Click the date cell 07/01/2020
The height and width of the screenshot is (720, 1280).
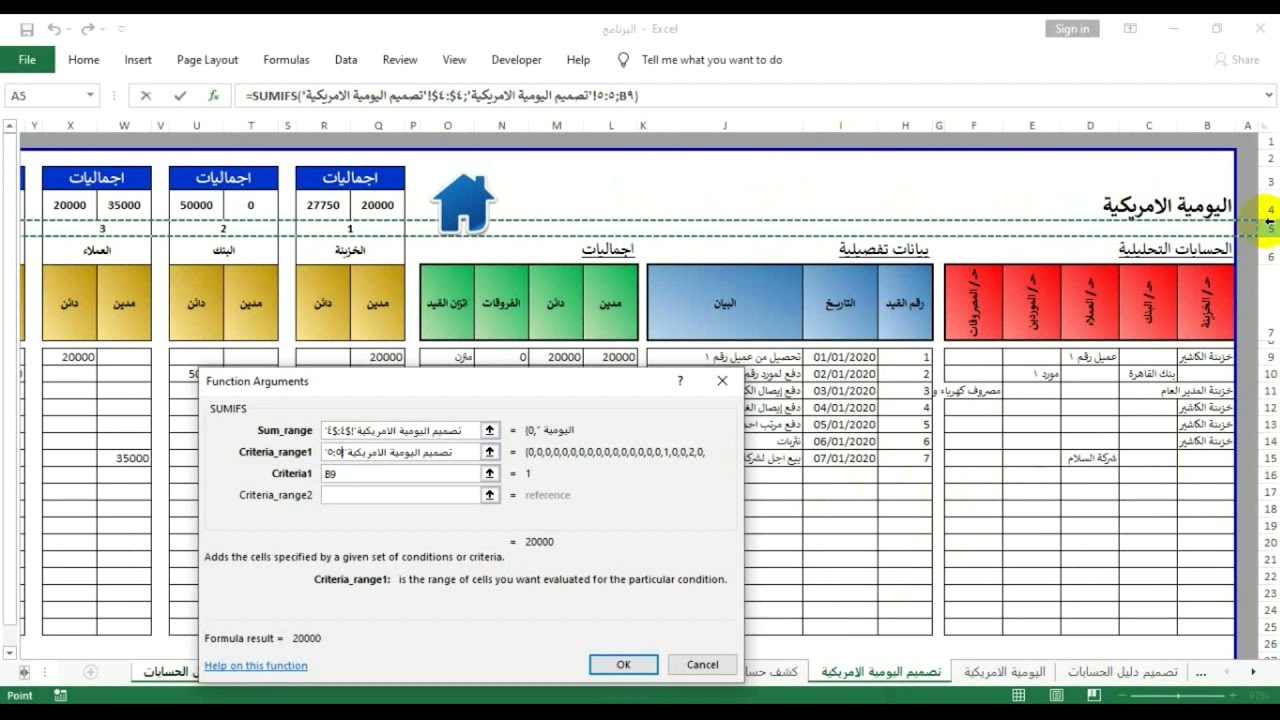point(844,458)
